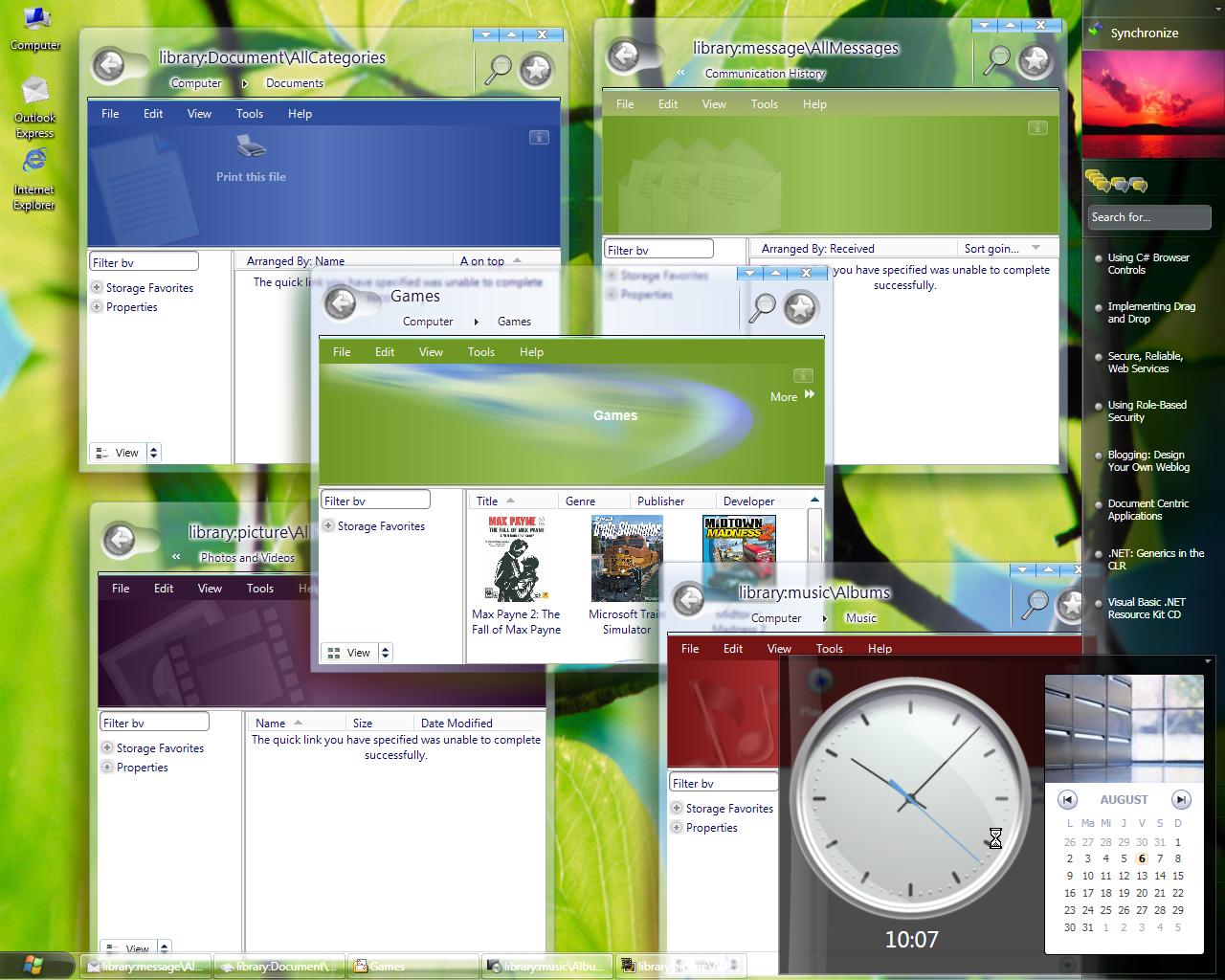Click the next month arrow in the calendar
Image resolution: width=1225 pixels, height=980 pixels.
pyautogui.click(x=1182, y=799)
